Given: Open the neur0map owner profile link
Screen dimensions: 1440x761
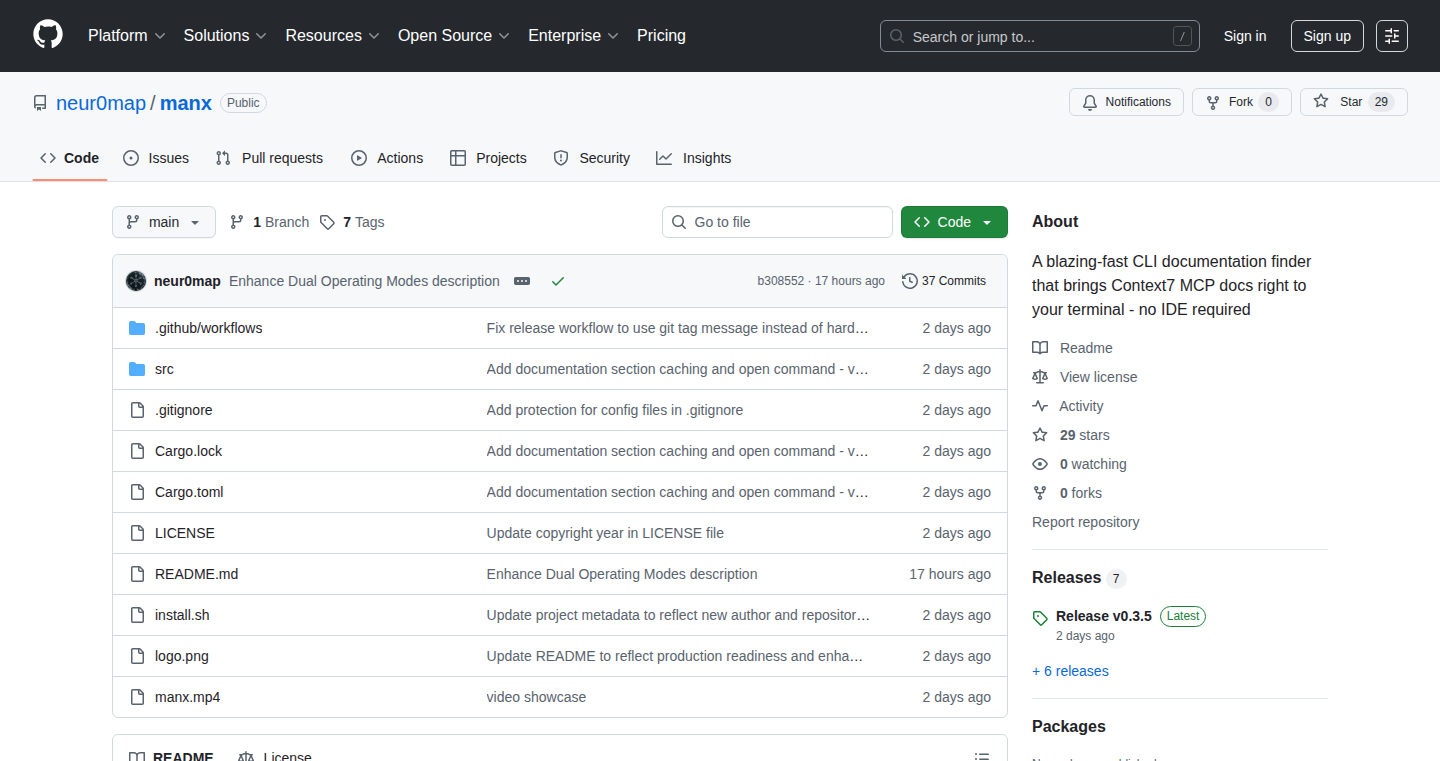Looking at the screenshot, I should pyautogui.click(x=101, y=103).
